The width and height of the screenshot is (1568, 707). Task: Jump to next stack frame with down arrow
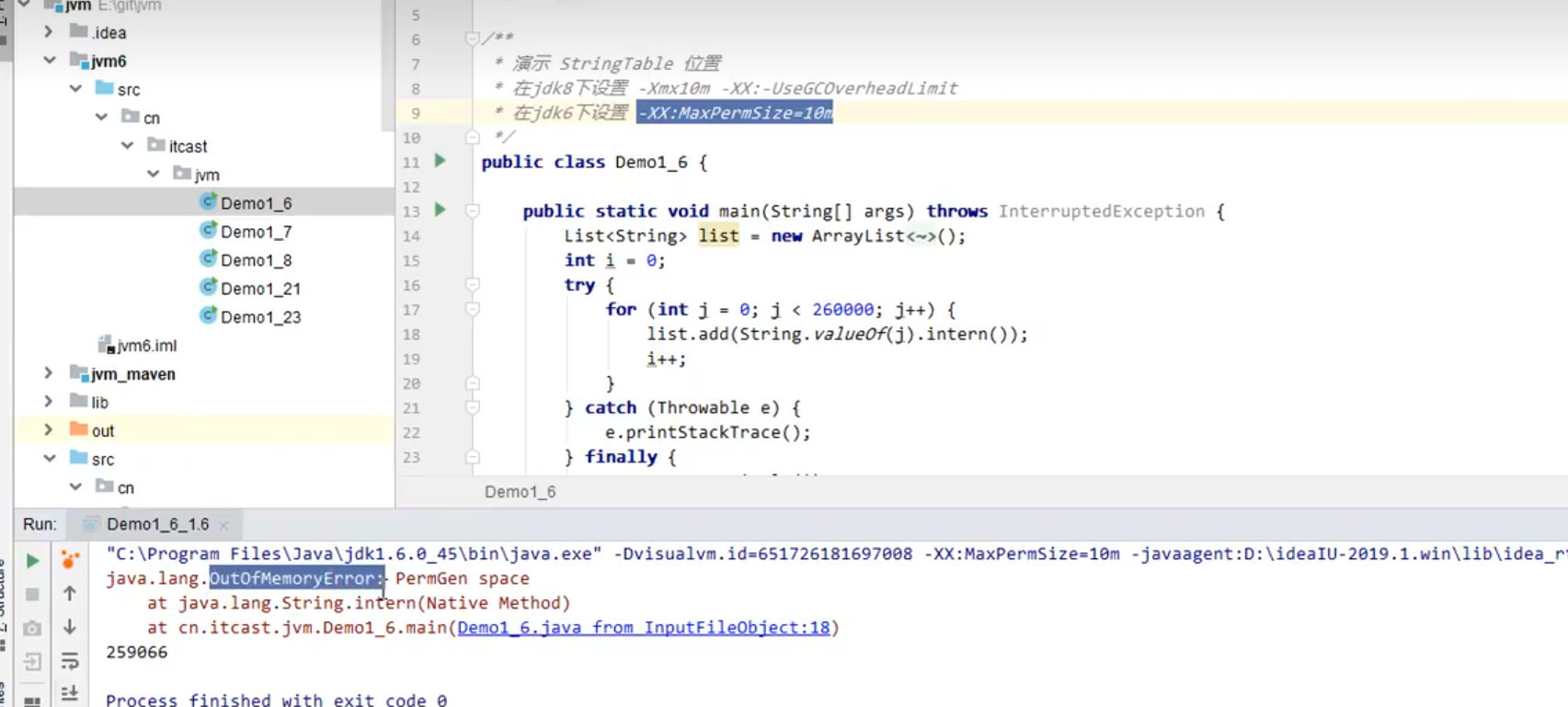point(70,627)
